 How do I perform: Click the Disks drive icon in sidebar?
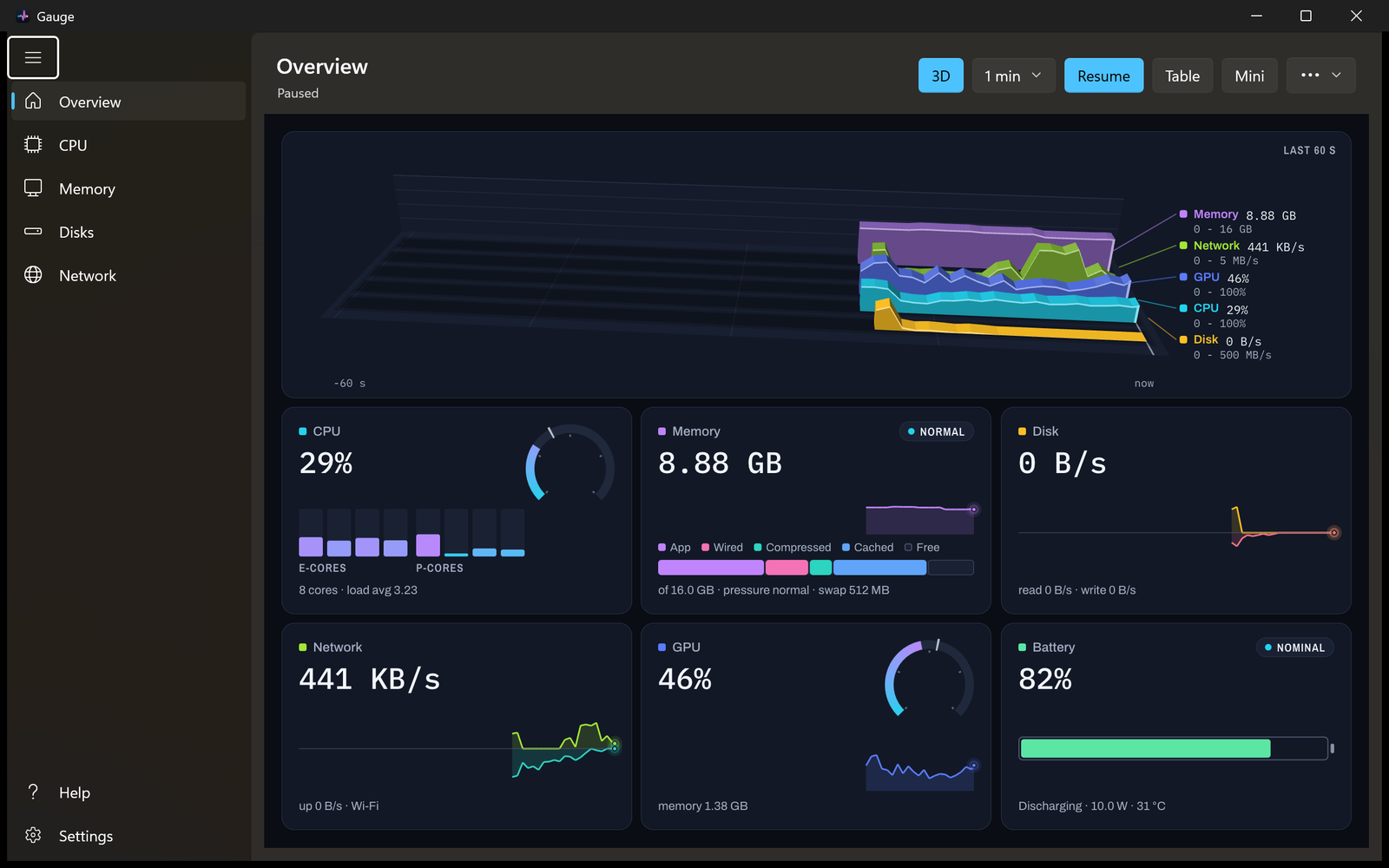[x=33, y=232]
